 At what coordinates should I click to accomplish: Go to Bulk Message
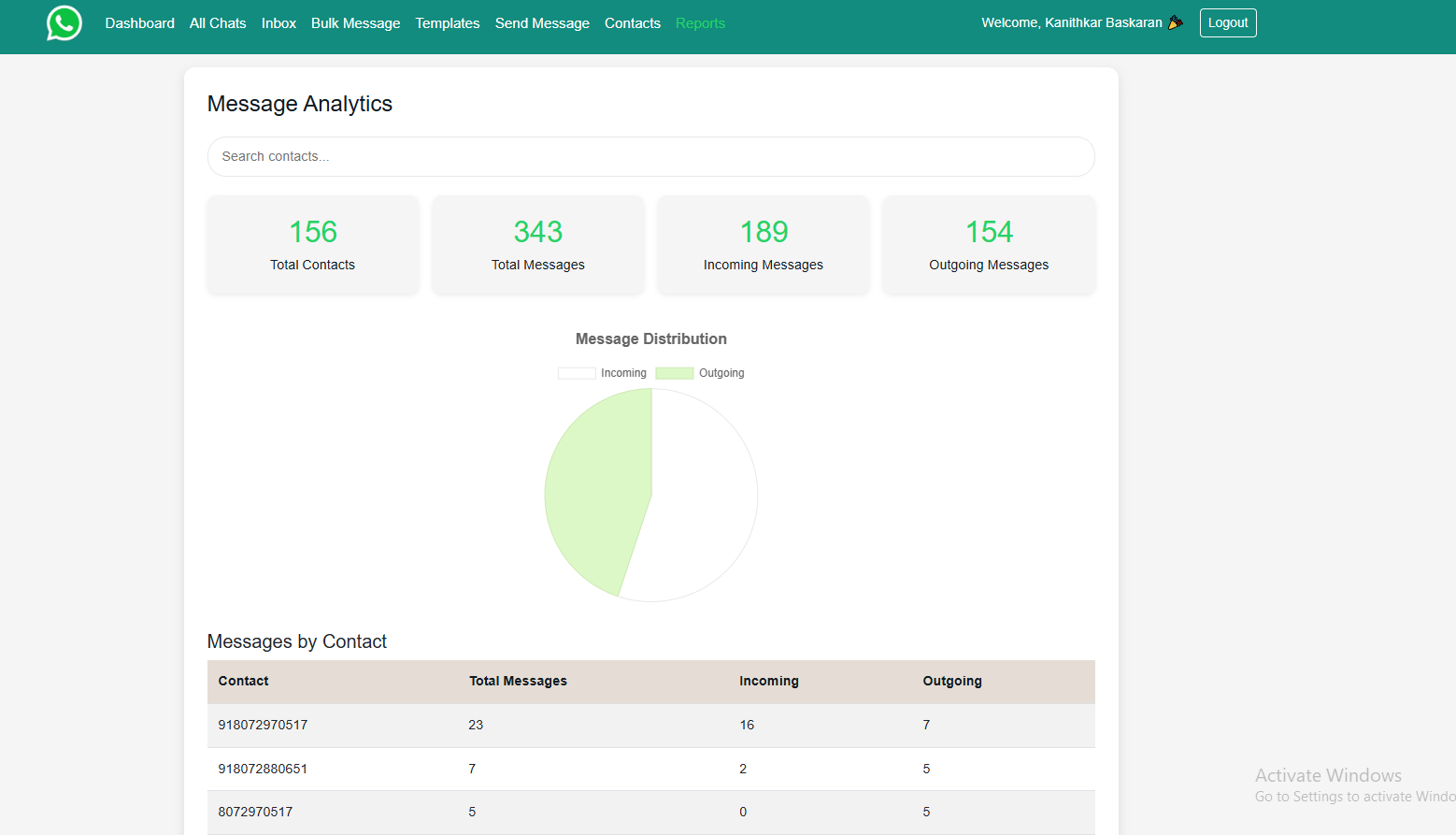point(355,22)
